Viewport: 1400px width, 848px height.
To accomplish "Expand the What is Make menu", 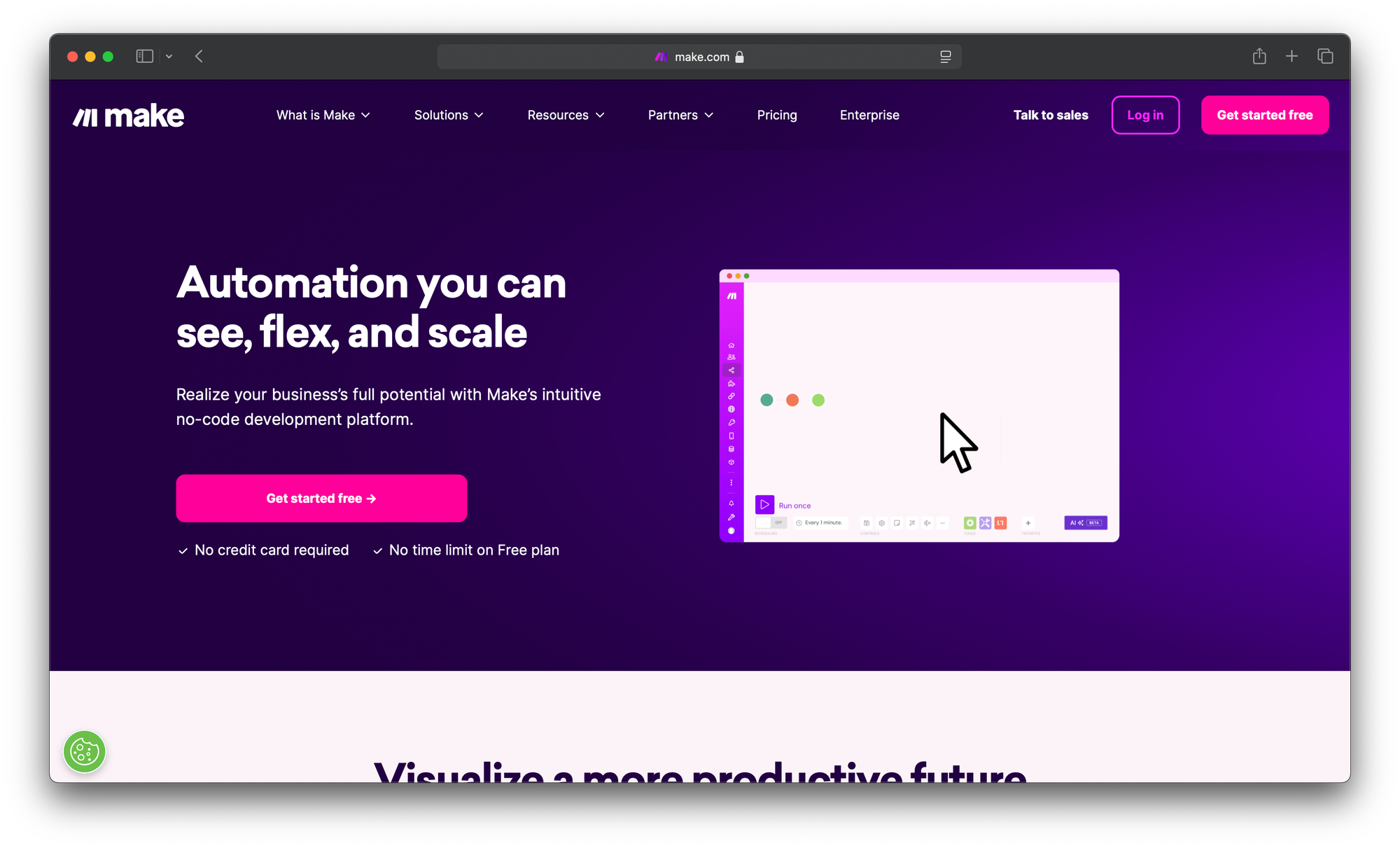I will click(323, 116).
